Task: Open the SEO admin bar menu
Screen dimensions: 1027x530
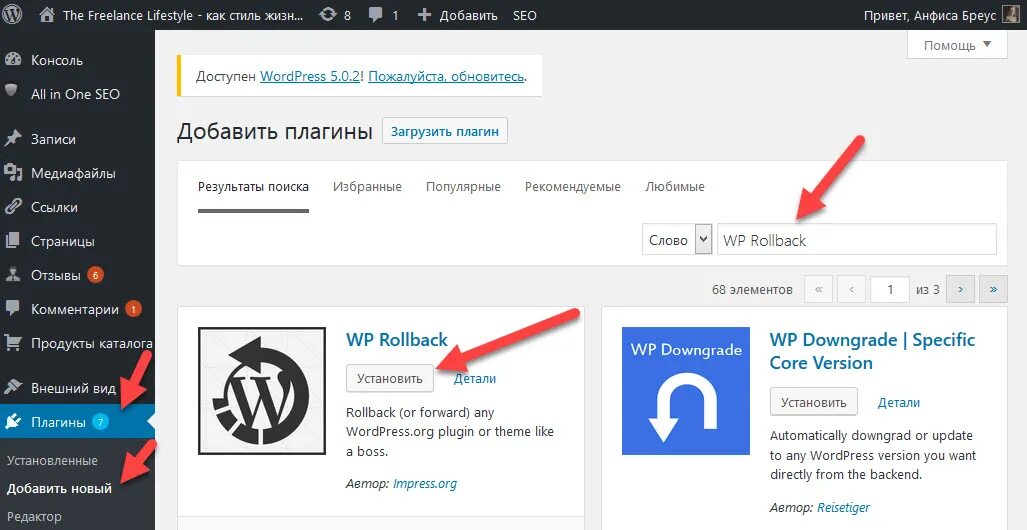Action: tap(525, 15)
